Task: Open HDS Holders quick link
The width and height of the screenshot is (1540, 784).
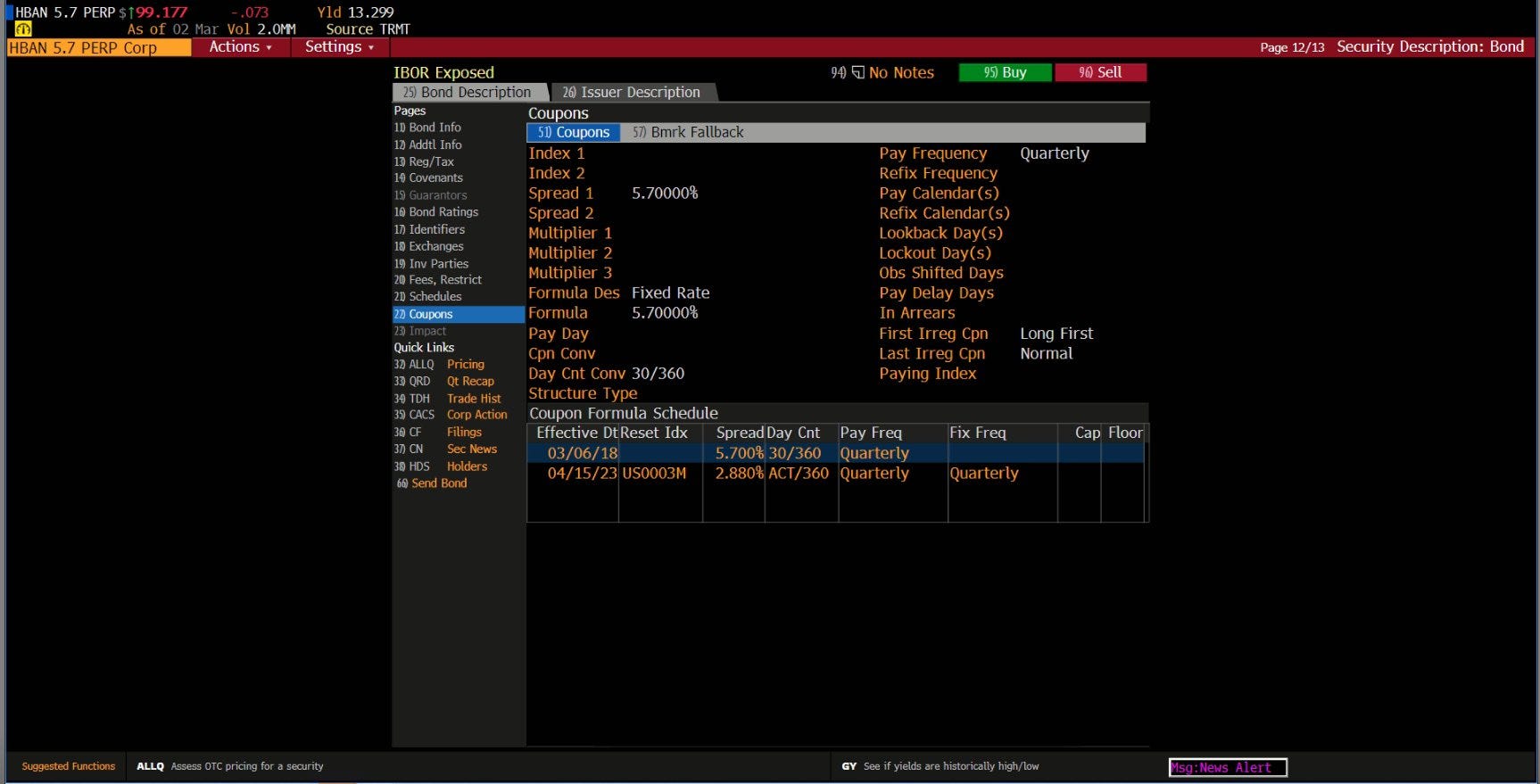Action: pos(441,466)
